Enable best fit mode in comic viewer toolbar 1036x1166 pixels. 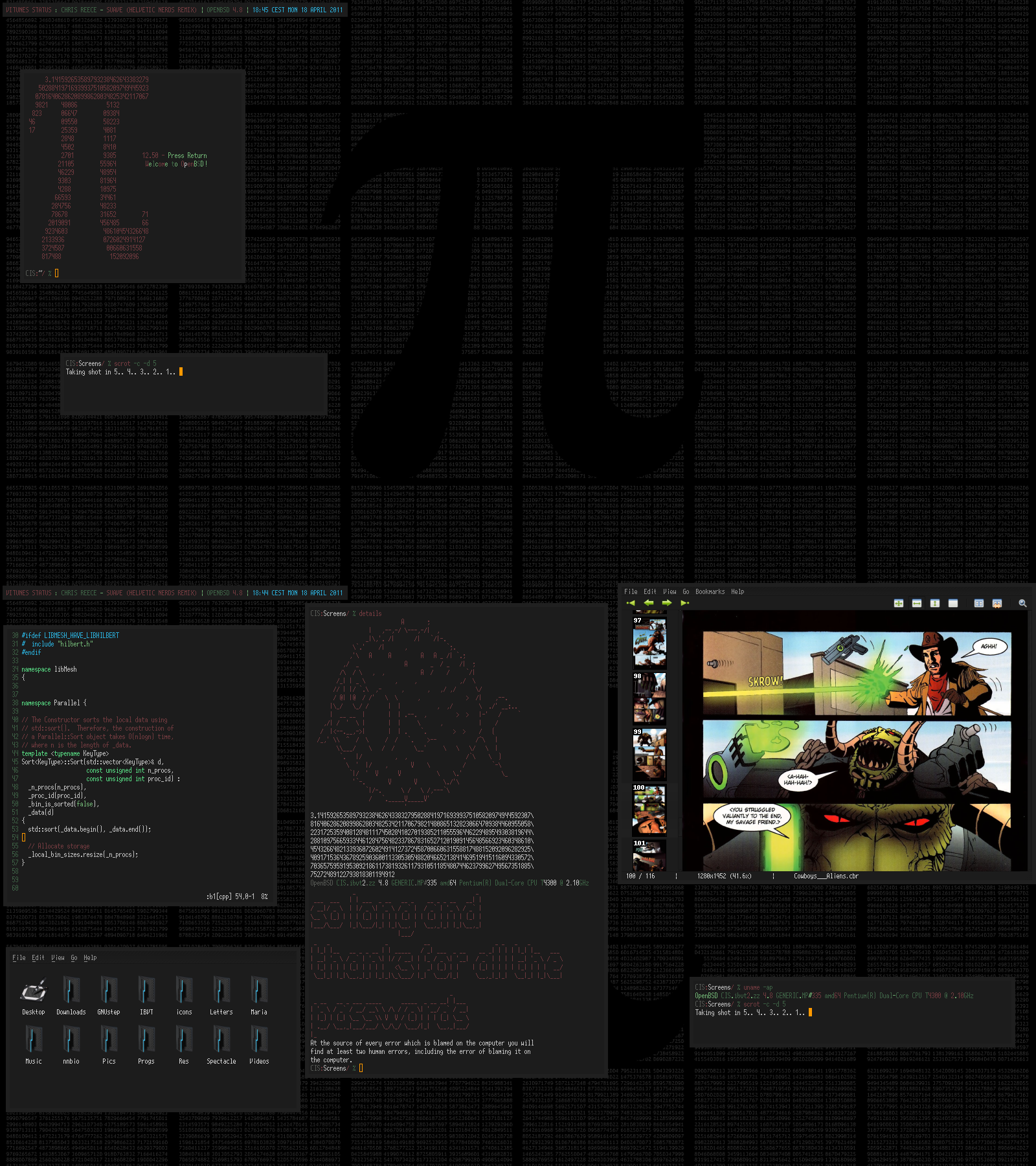pyautogui.click(x=899, y=603)
